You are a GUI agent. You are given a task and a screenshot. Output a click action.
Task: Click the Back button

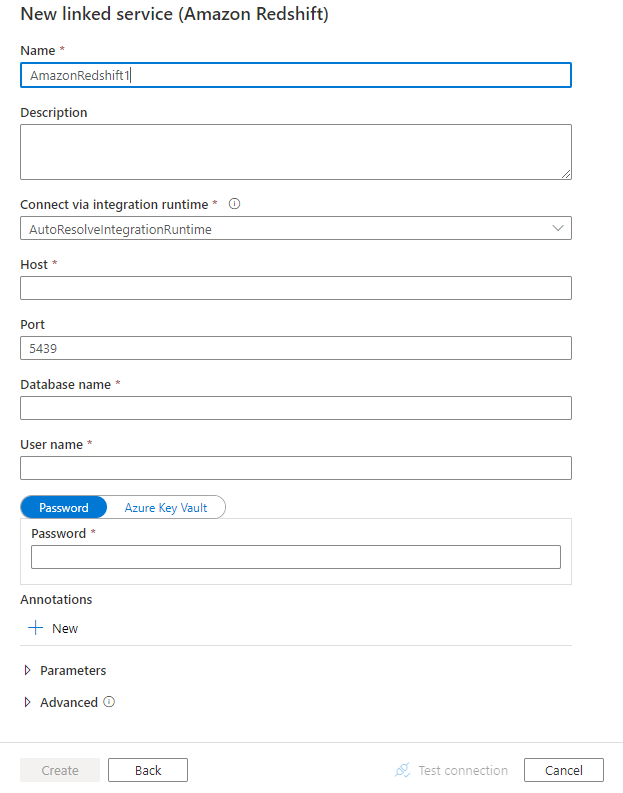[148, 770]
